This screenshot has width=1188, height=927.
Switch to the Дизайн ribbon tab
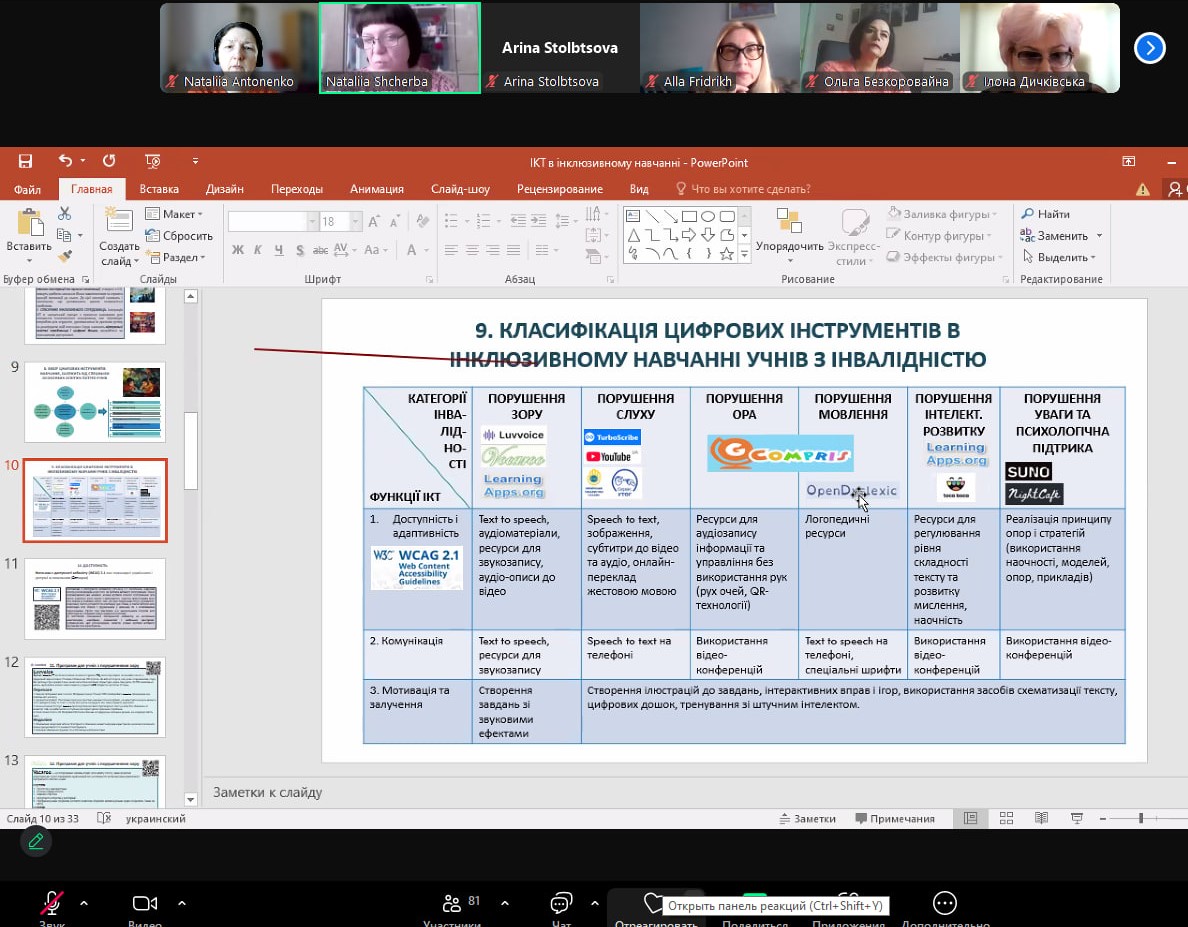coord(224,189)
